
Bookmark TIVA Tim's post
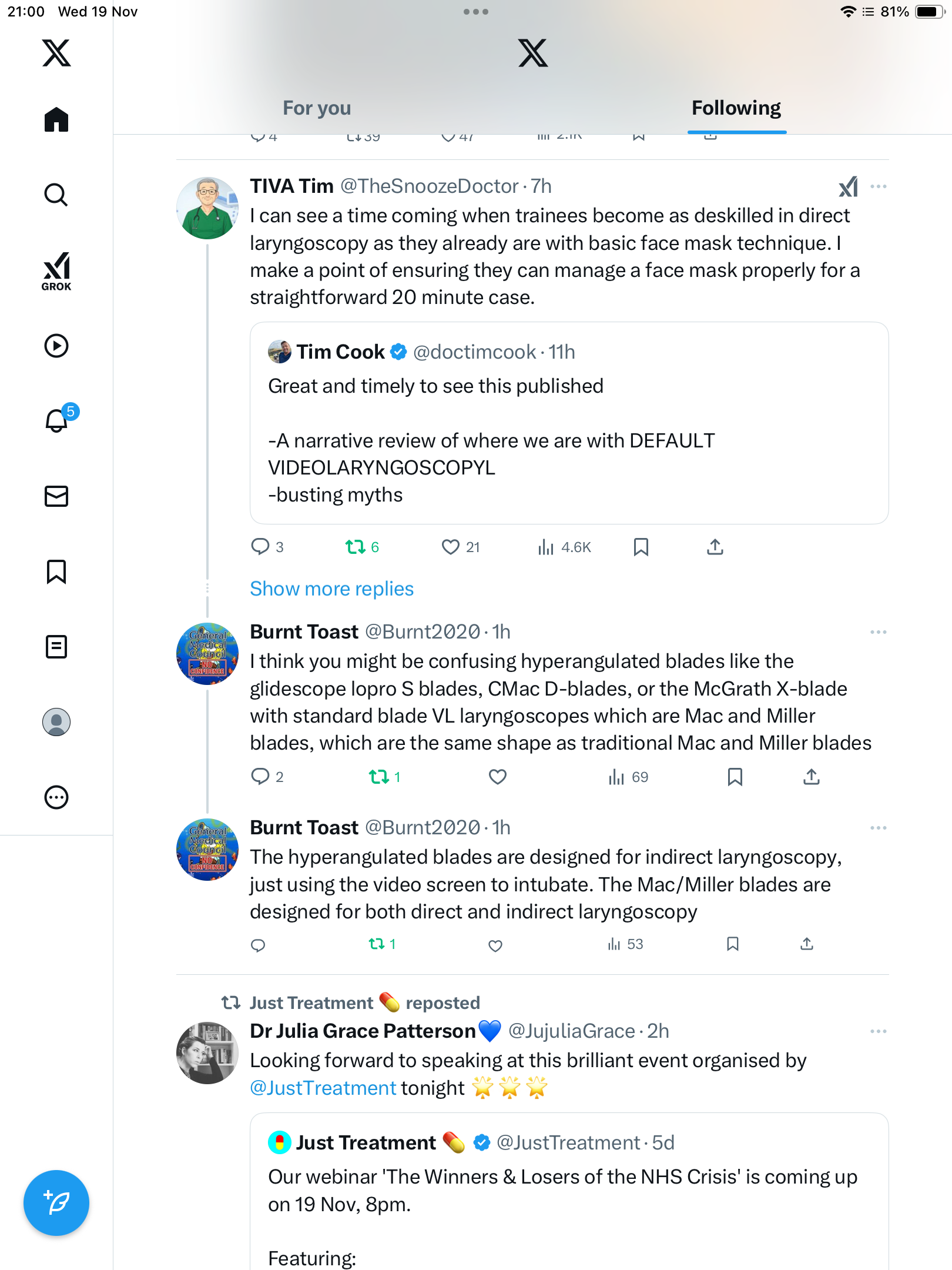pos(641,547)
